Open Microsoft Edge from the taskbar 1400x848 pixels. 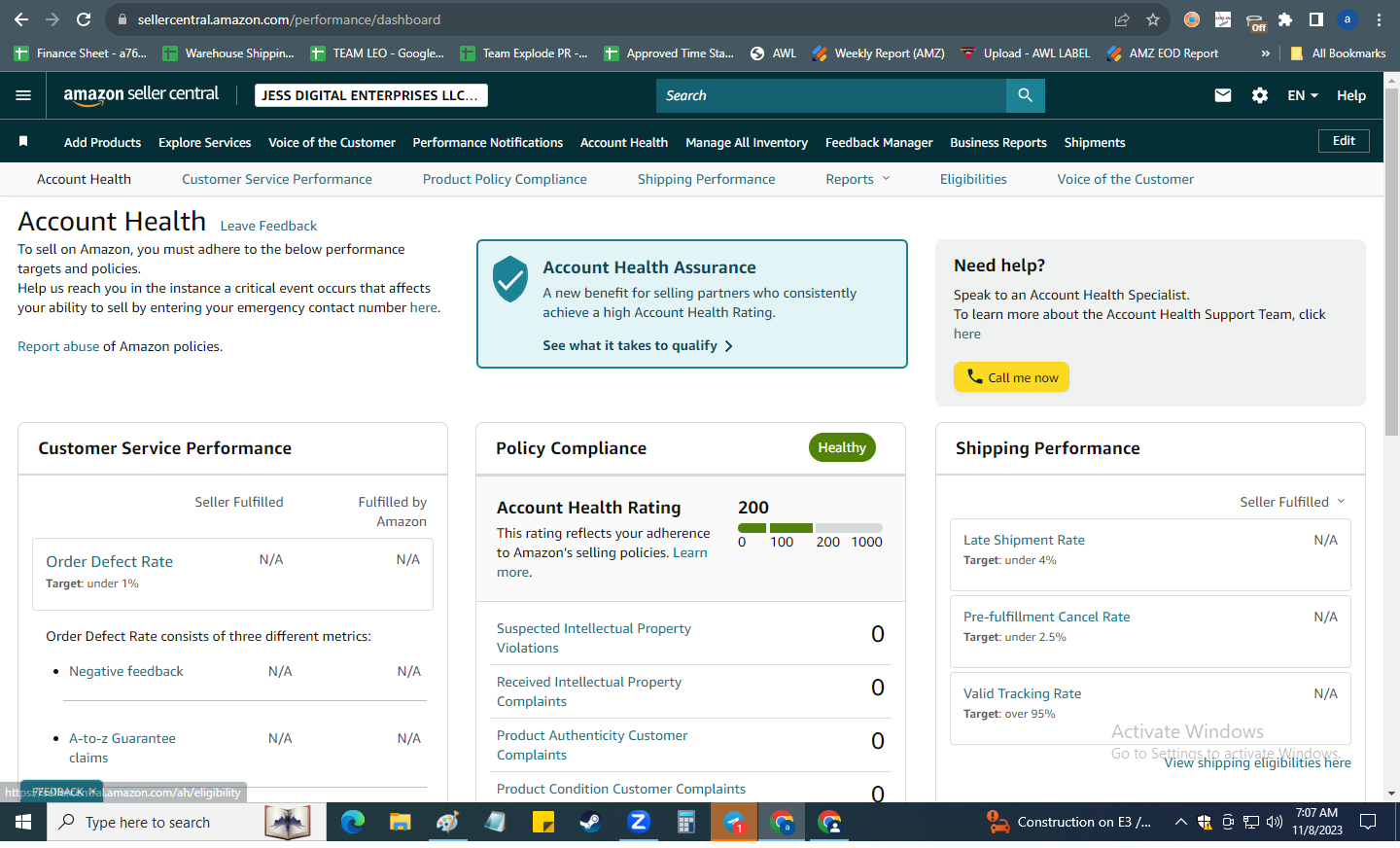(352, 823)
